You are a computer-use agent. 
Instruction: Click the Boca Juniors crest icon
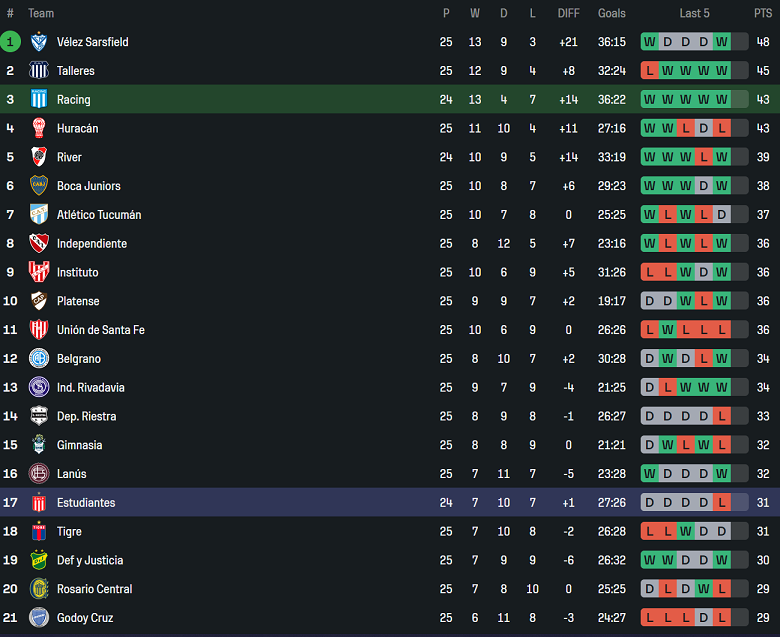39,186
